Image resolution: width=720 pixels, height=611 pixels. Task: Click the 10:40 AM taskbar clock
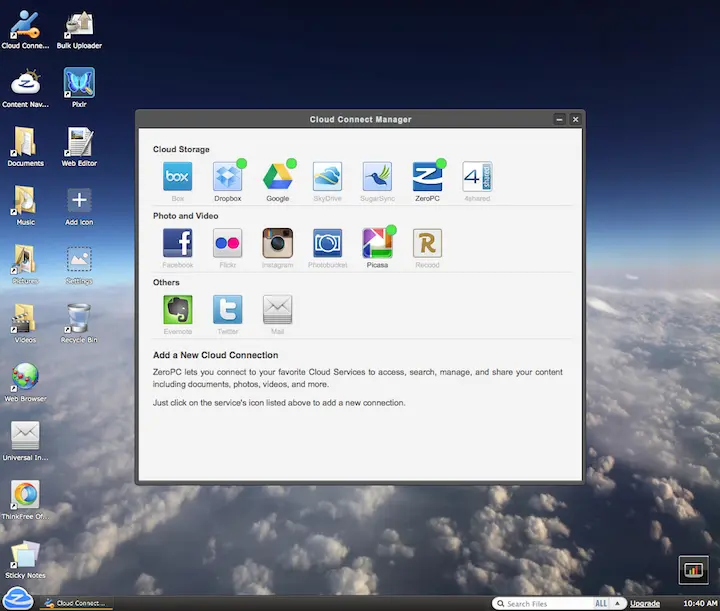click(x=700, y=603)
